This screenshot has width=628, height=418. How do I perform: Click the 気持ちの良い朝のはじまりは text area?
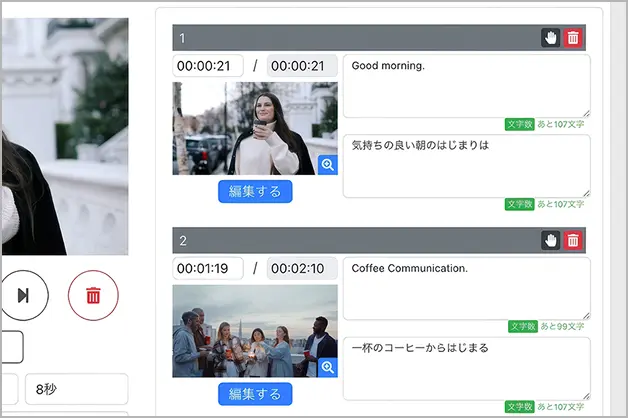467,166
